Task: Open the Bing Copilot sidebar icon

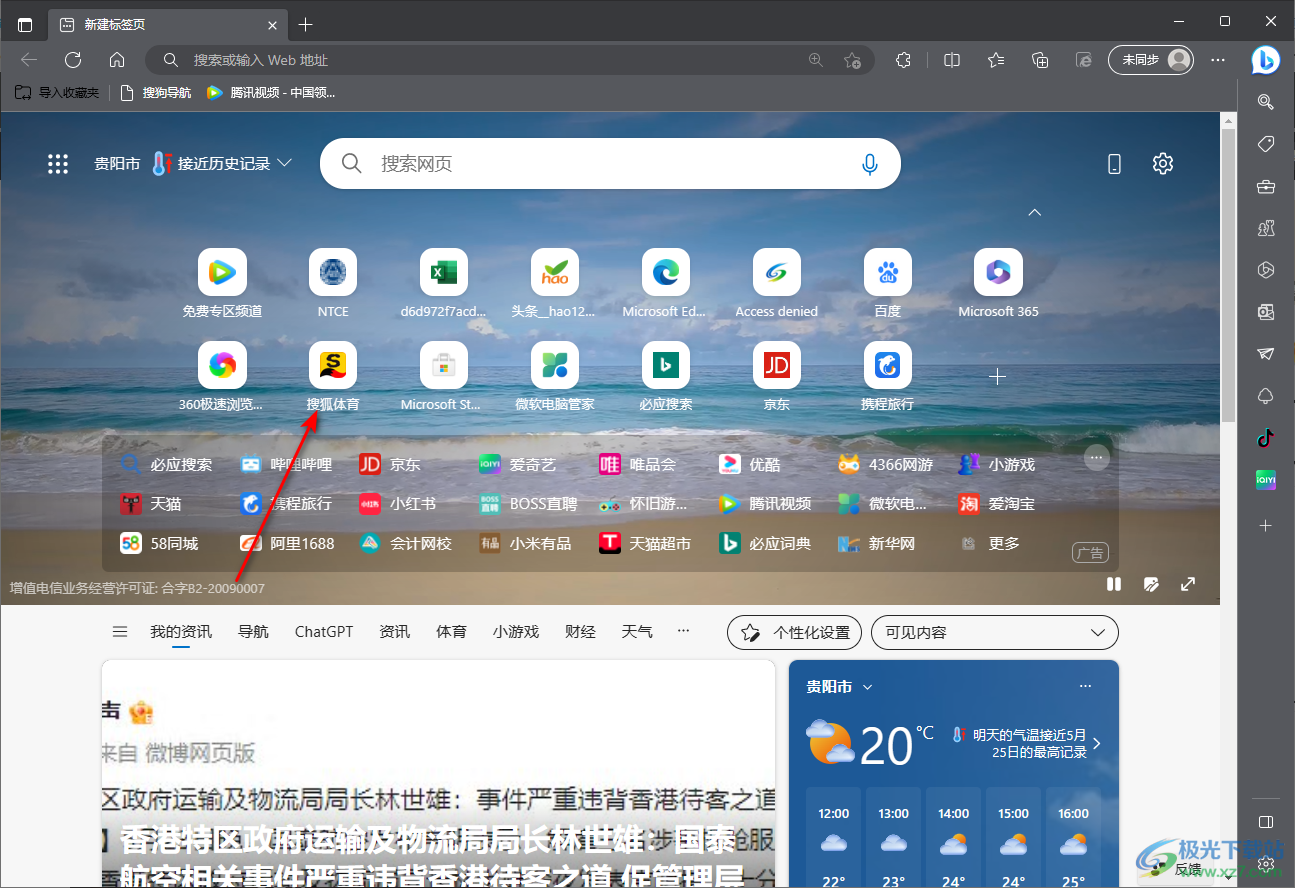Action: tap(1265, 60)
